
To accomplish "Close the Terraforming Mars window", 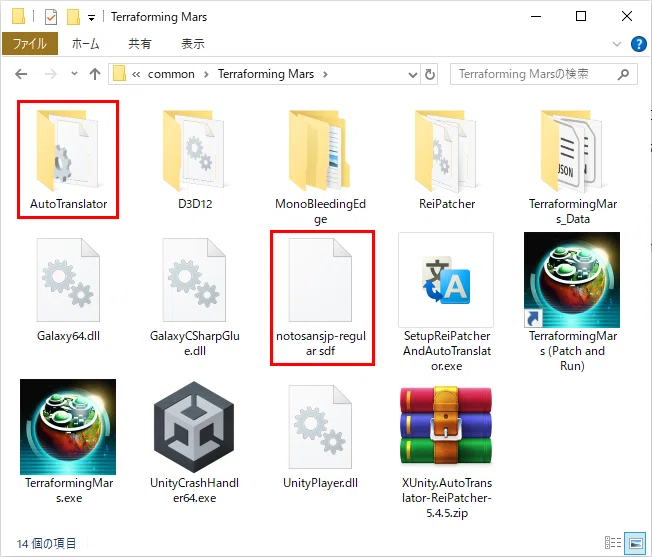I will point(627,17).
